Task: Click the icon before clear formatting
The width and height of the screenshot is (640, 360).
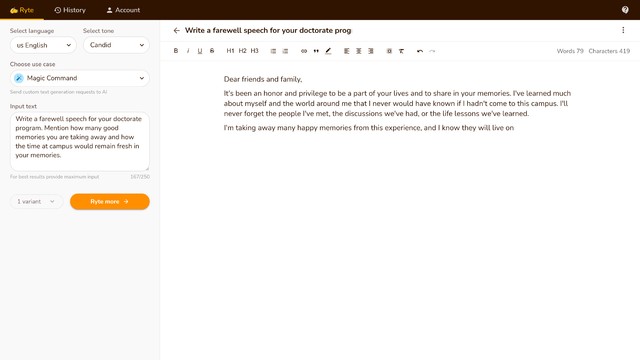Action: 389,51
